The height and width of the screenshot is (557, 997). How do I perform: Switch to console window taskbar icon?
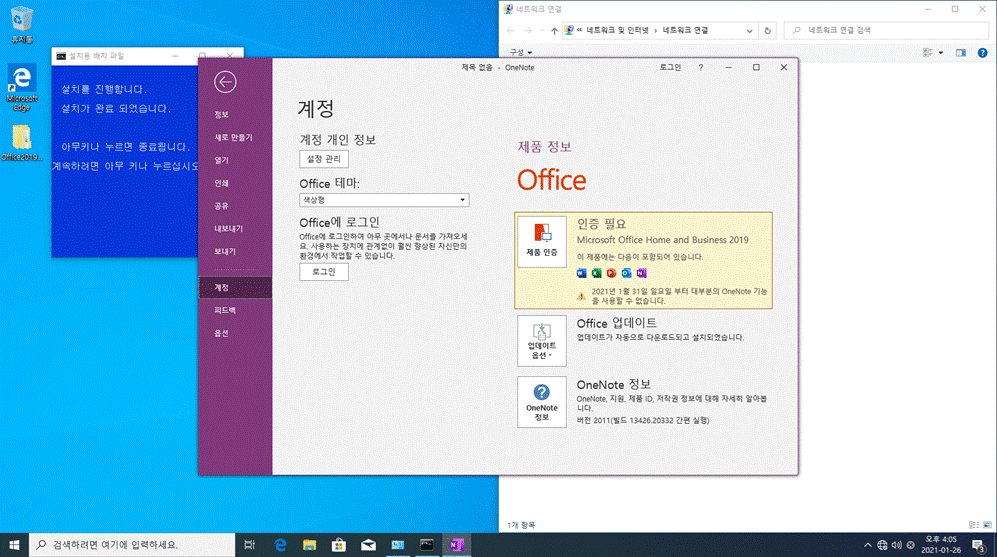[x=427, y=545]
